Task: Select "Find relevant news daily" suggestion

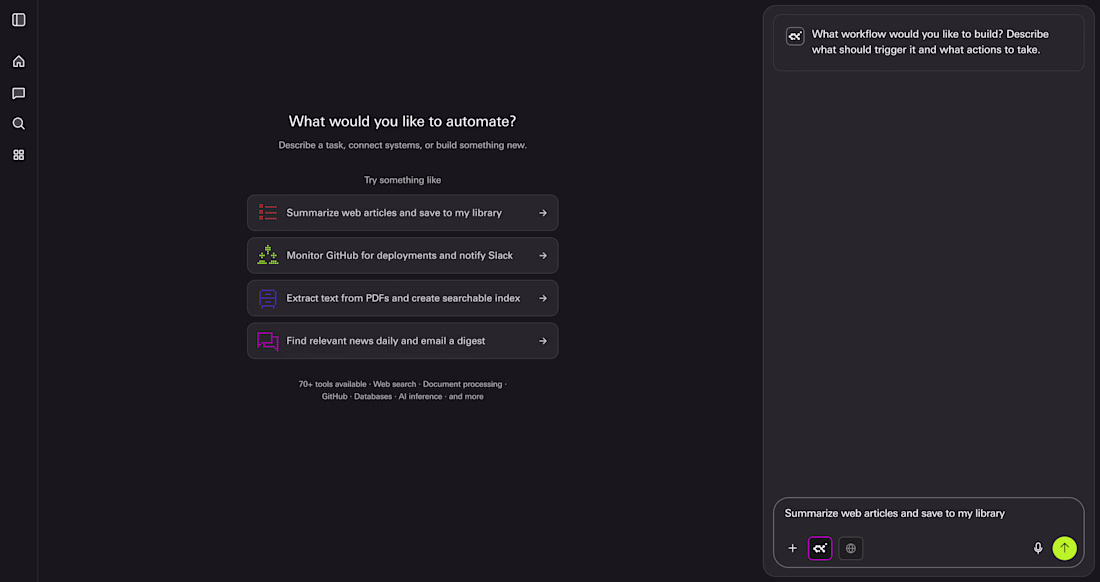Action: [385, 341]
